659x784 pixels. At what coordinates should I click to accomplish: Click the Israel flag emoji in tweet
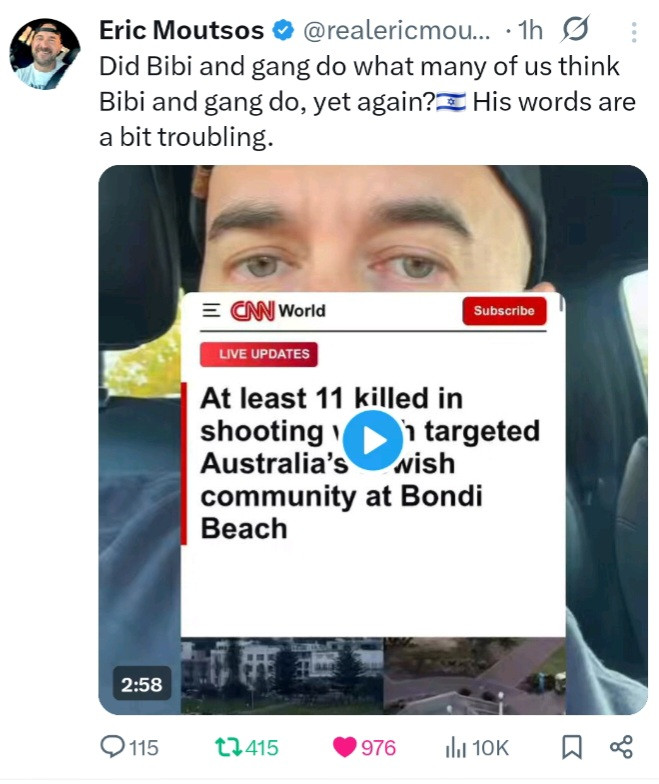tap(451, 102)
